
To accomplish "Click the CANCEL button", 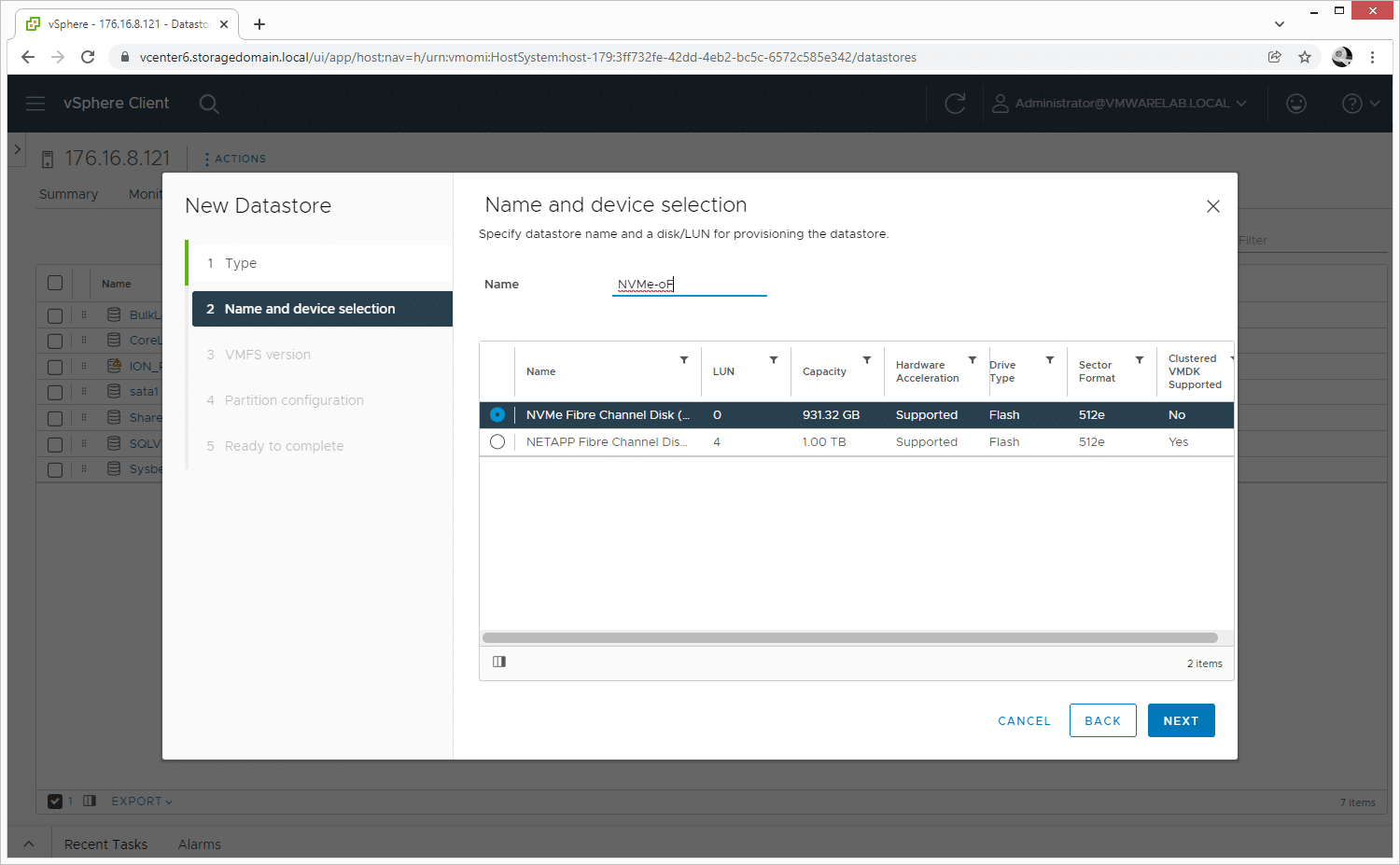I will click(1024, 720).
